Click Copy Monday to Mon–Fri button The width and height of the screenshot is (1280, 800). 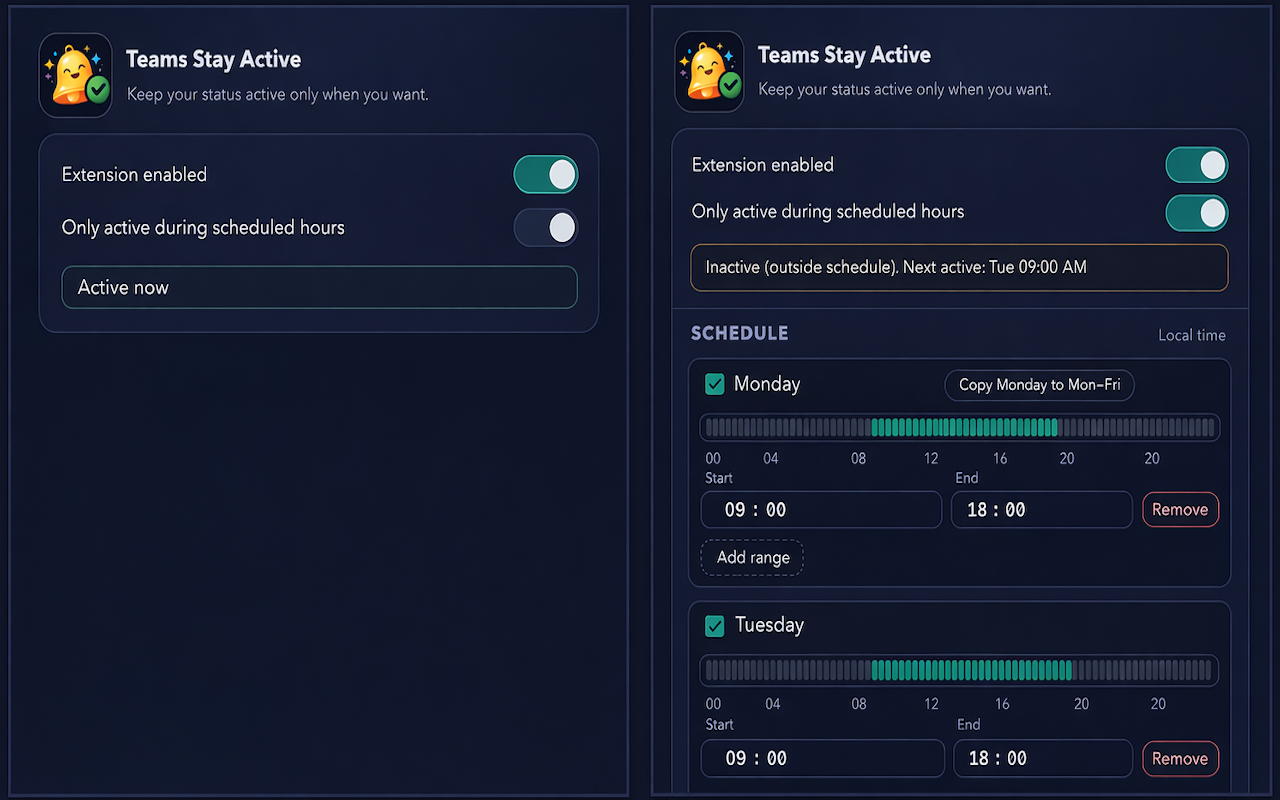(x=1040, y=385)
